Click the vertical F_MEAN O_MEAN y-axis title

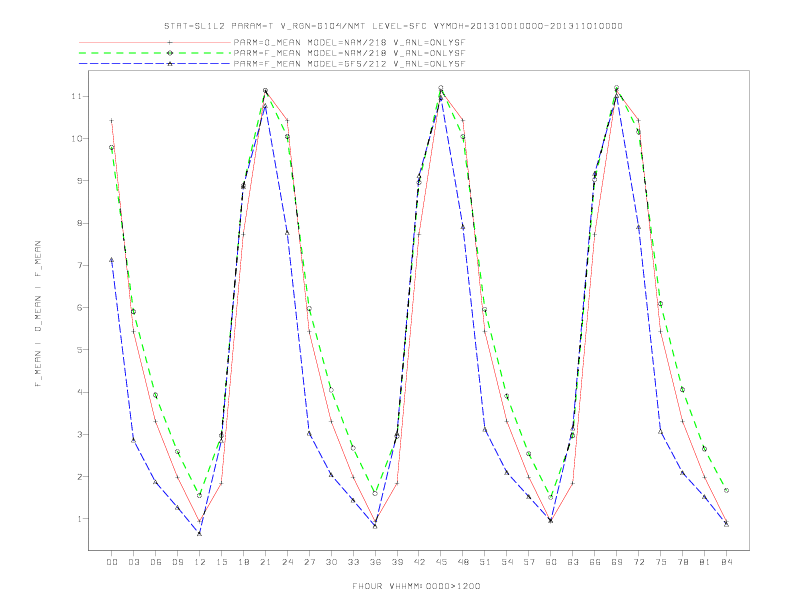[38, 314]
